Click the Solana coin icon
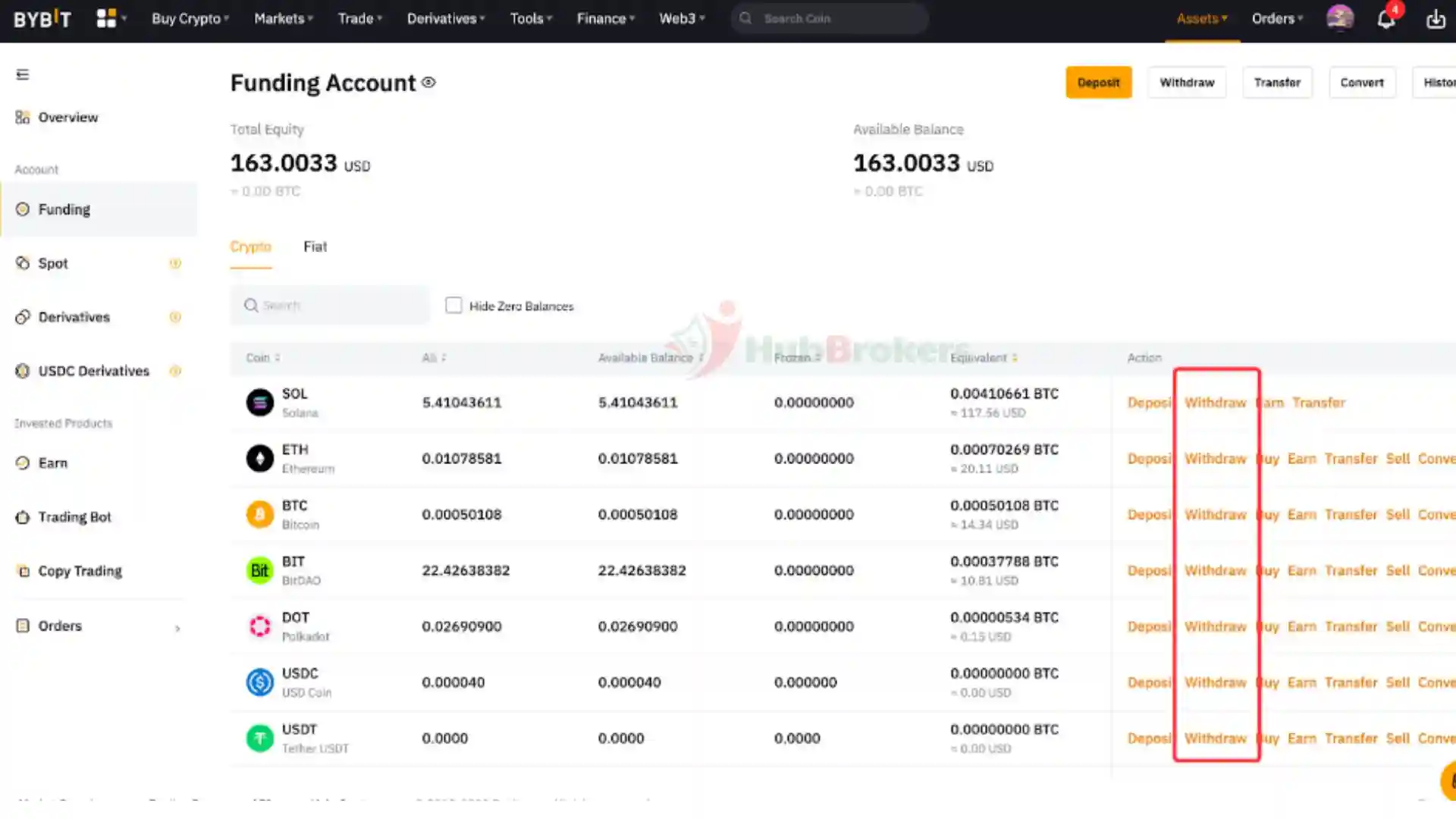 tap(259, 403)
